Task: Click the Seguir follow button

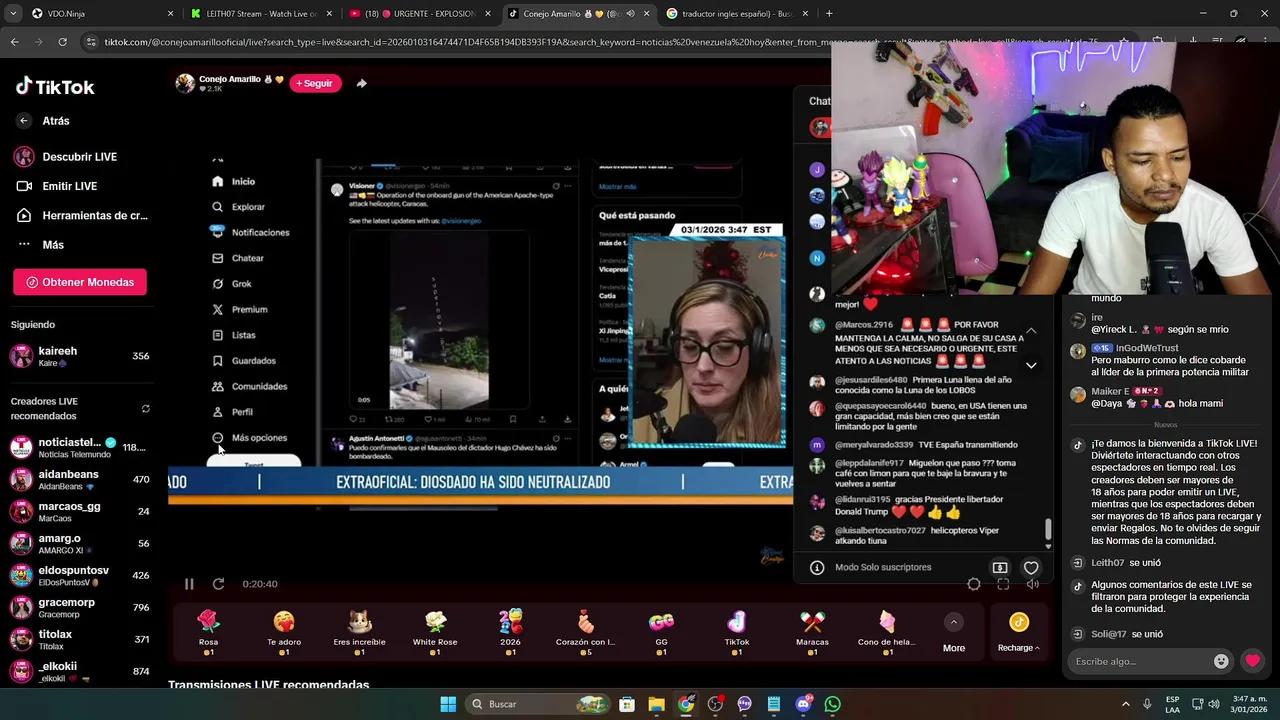Action: 315,83
